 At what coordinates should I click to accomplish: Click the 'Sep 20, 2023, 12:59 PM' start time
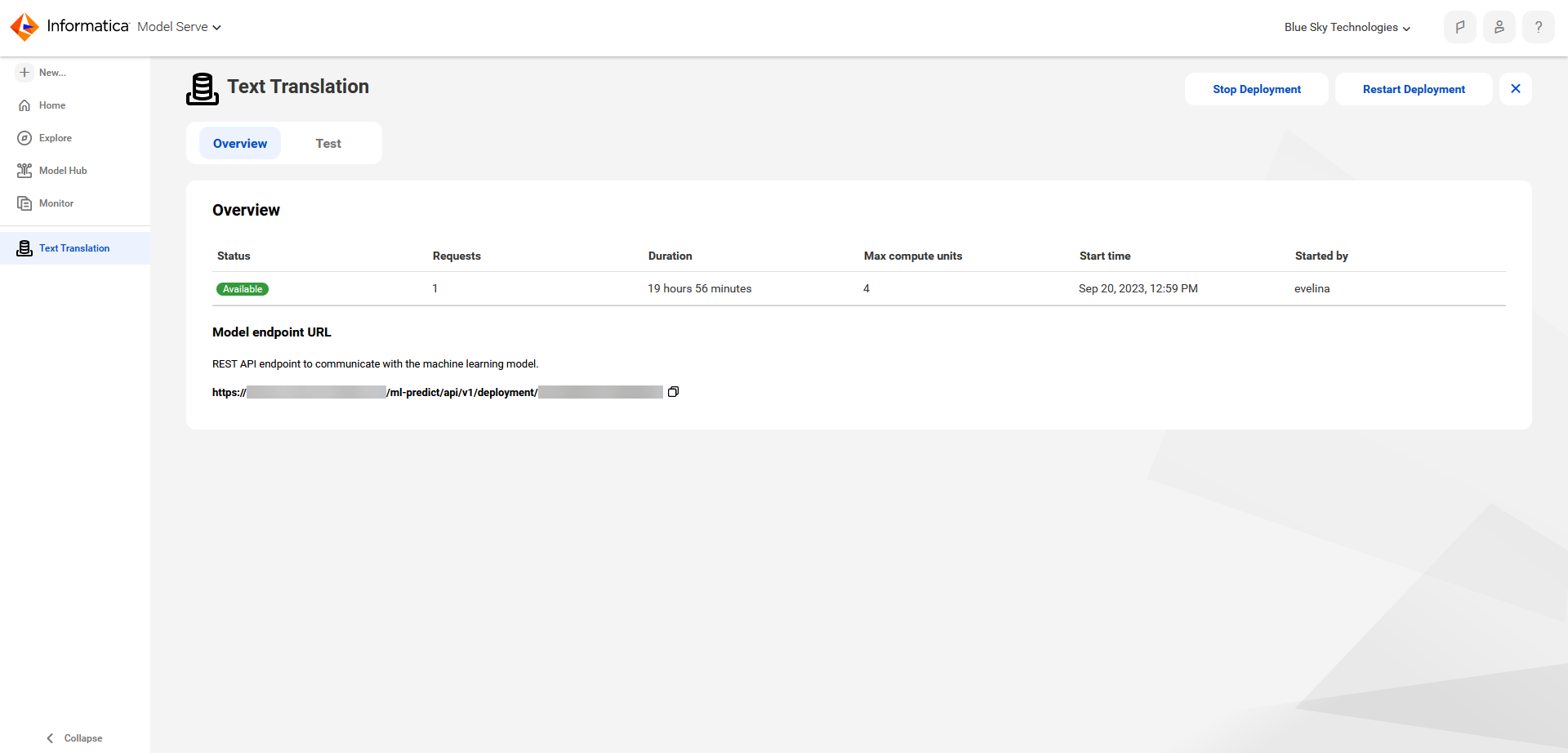1138,288
